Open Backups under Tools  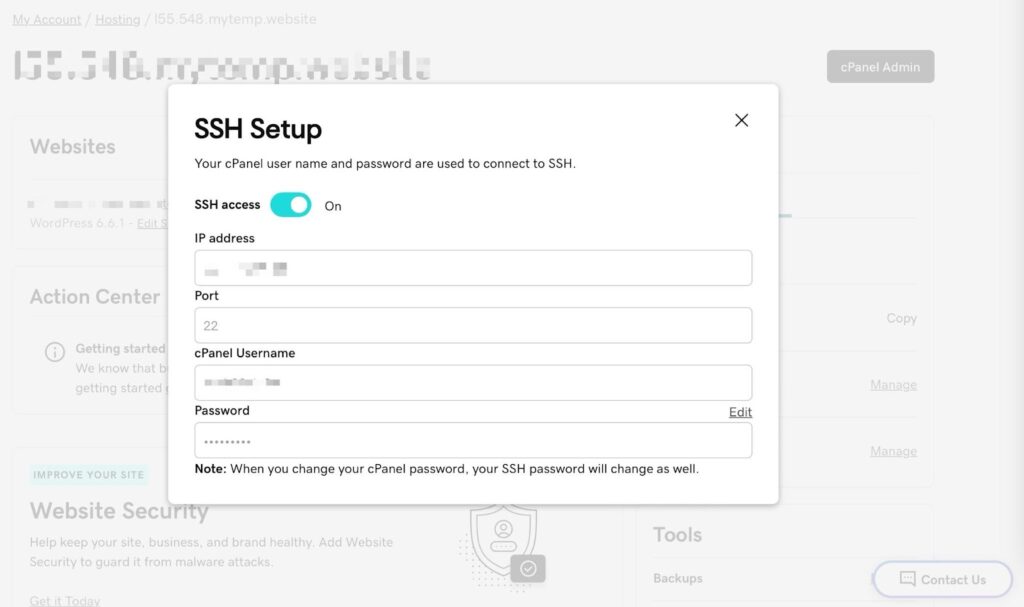click(678, 578)
